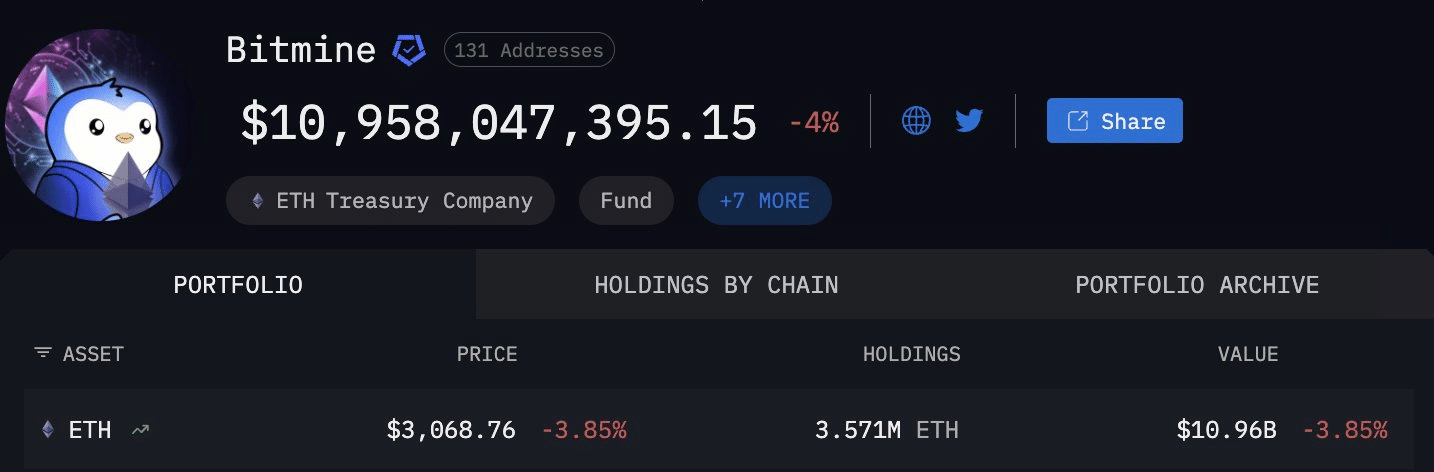
Task: Click the ETH asset name link
Action: tap(89, 430)
